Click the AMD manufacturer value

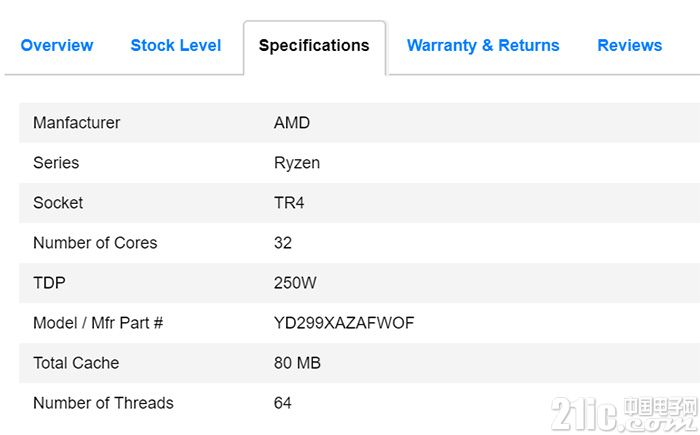292,123
